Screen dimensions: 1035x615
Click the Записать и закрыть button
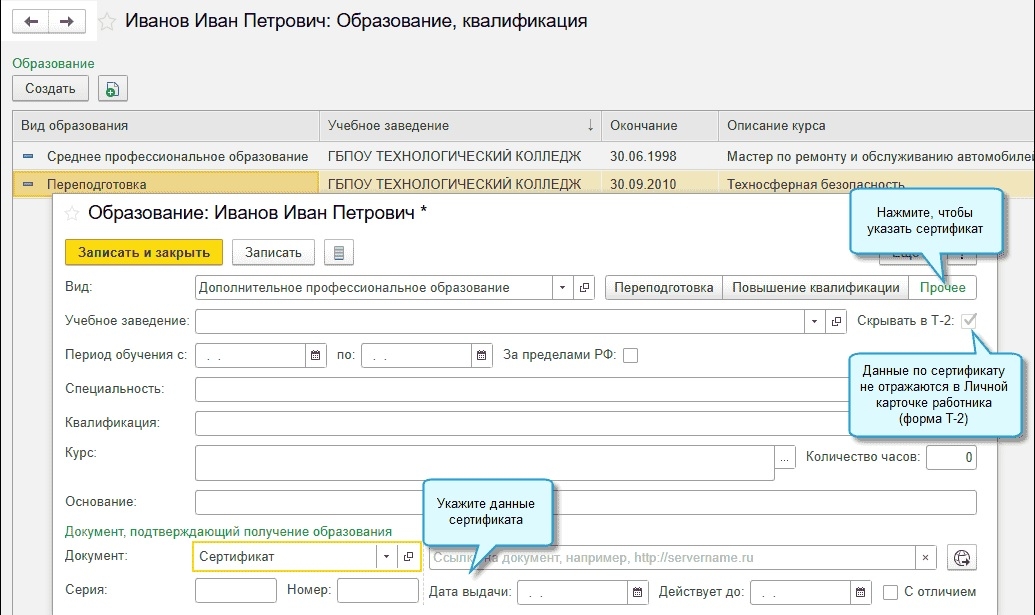[143, 253]
